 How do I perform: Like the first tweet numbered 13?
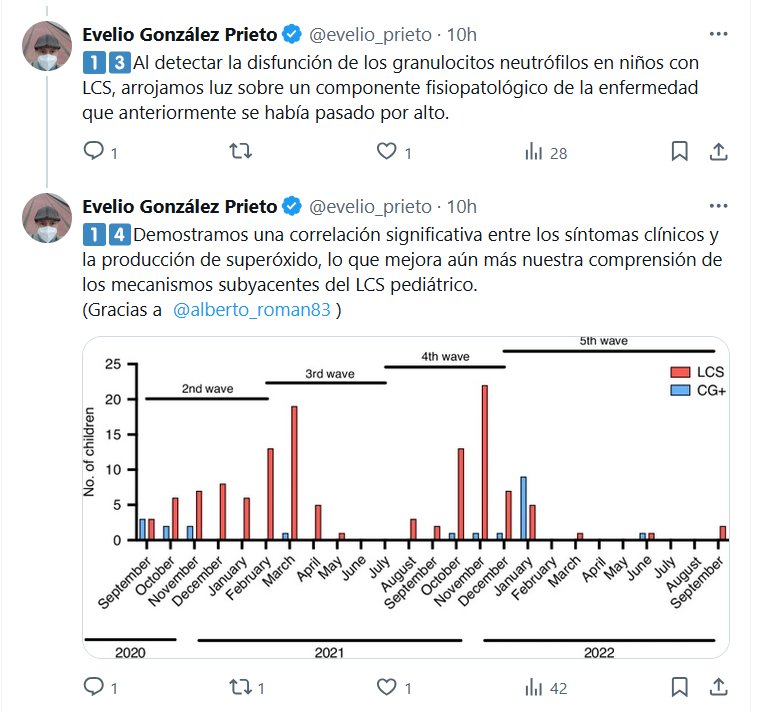[x=387, y=152]
